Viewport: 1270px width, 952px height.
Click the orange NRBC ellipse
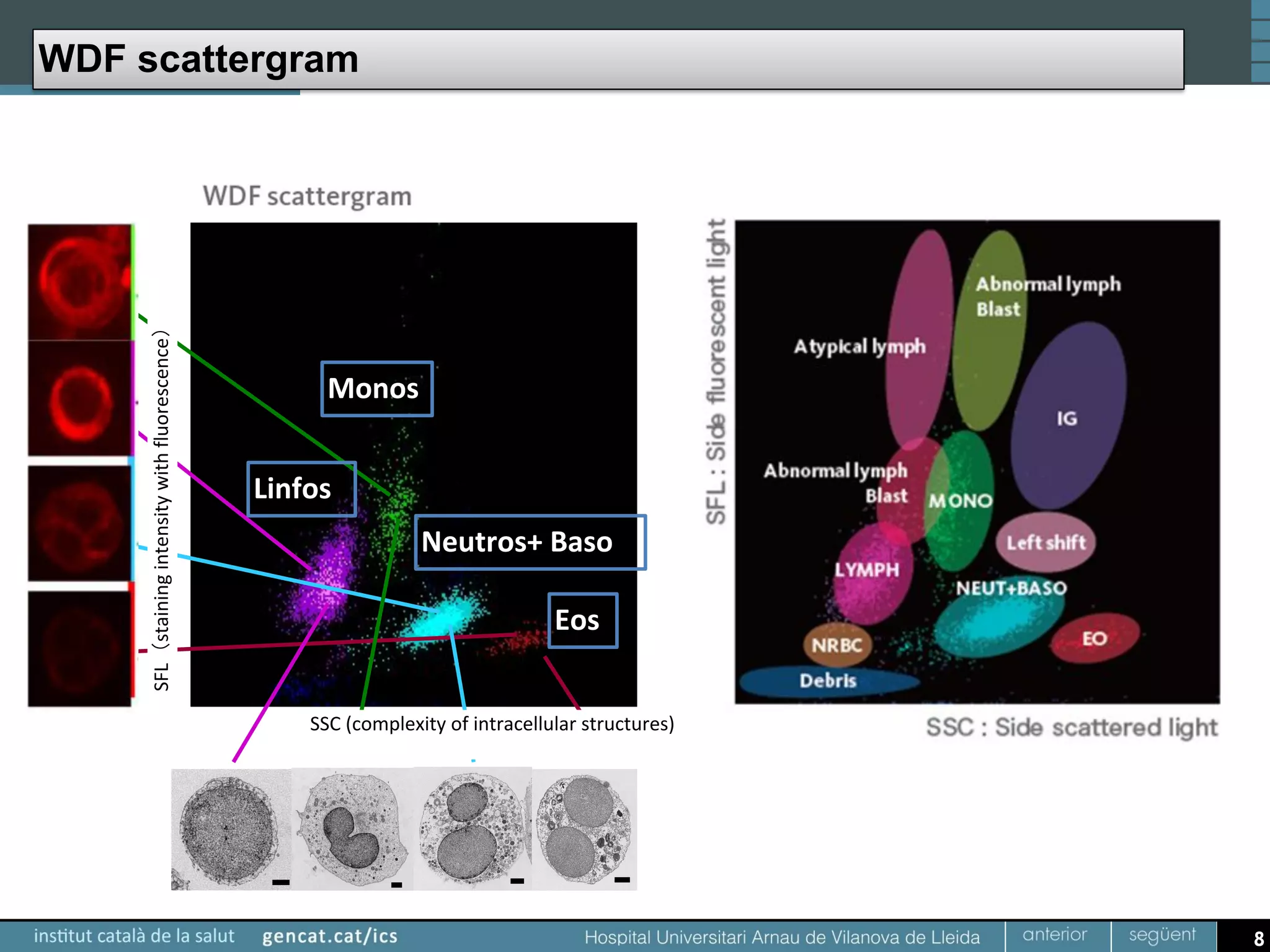837,645
